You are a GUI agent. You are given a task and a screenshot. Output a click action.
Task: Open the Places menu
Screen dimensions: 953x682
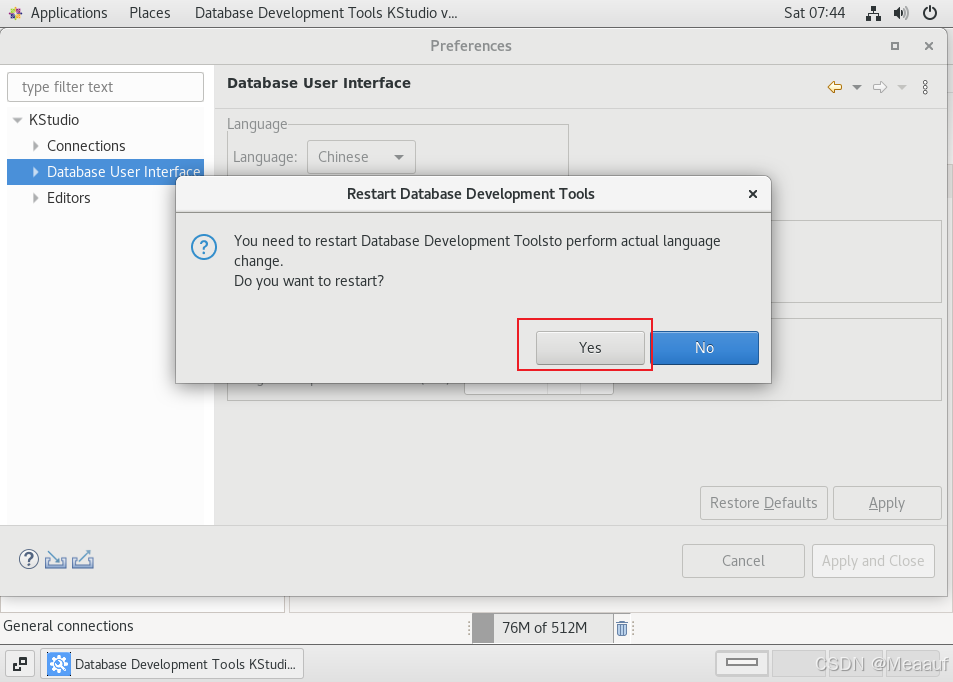pyautogui.click(x=150, y=13)
